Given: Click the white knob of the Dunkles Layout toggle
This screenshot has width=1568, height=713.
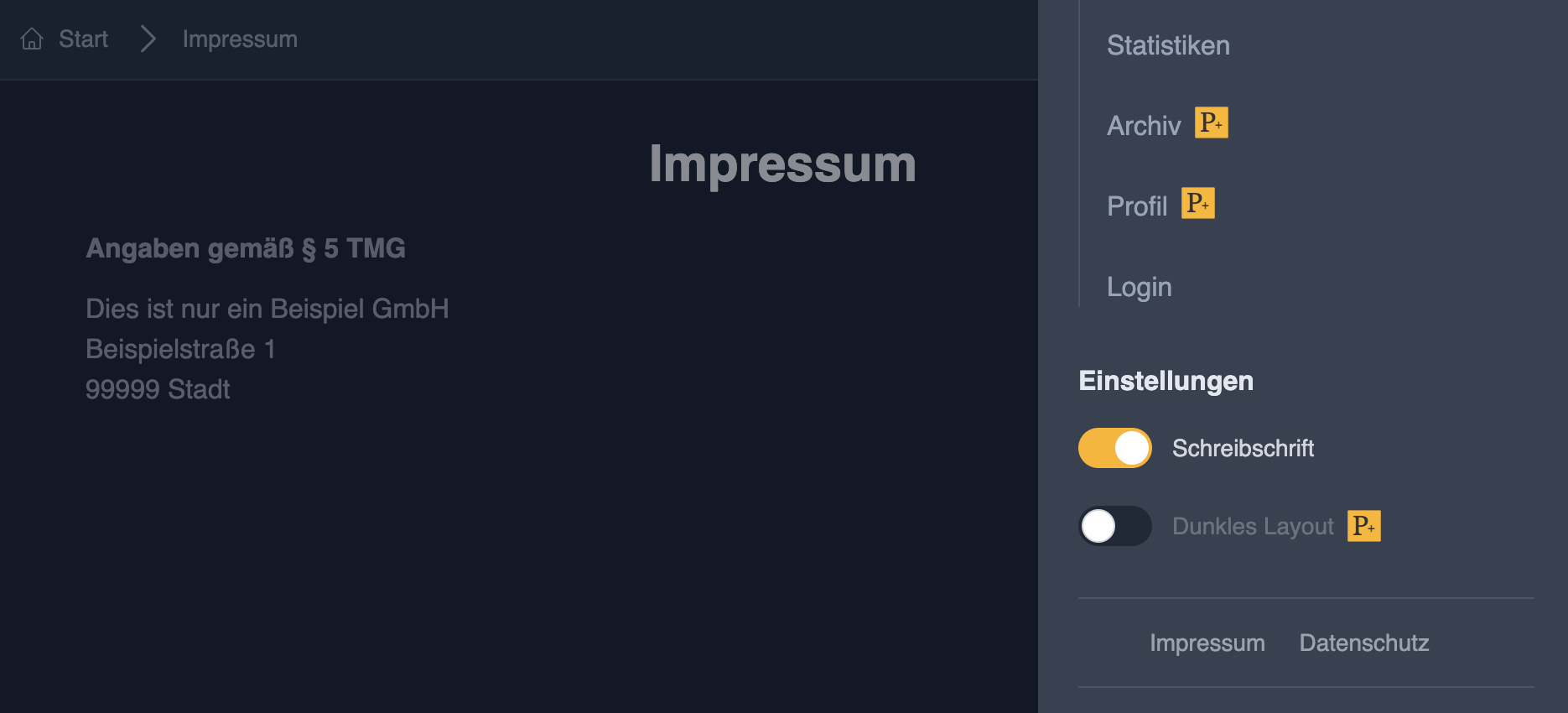Looking at the screenshot, I should coord(1099,526).
